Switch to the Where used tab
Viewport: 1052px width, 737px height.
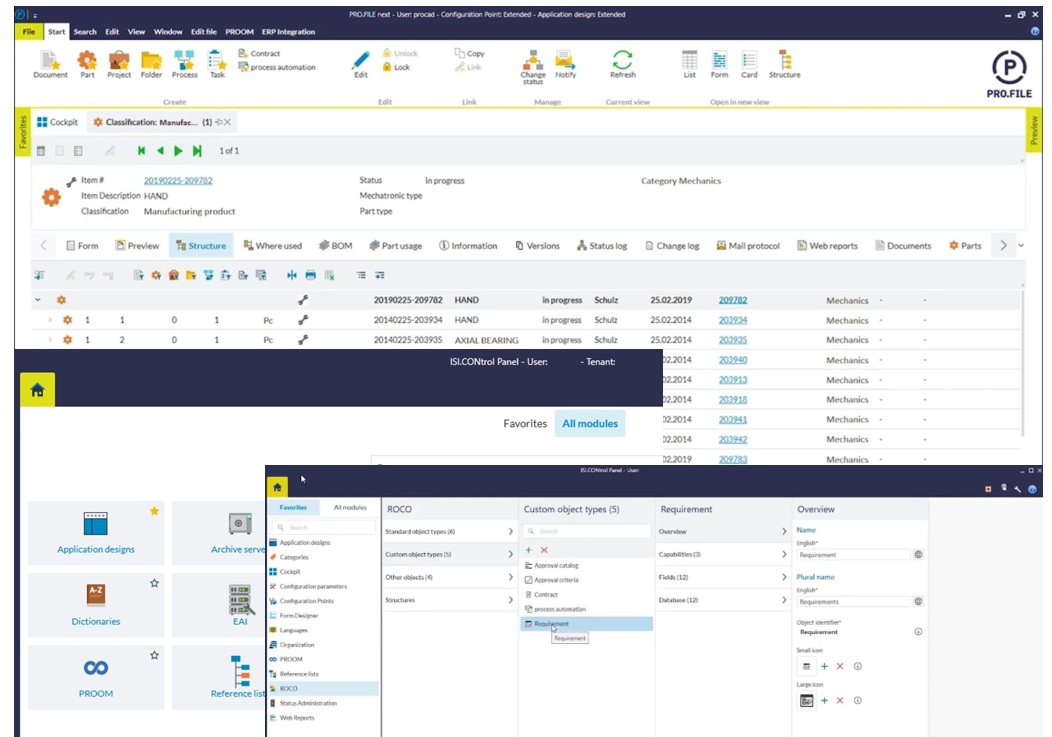tap(272, 246)
